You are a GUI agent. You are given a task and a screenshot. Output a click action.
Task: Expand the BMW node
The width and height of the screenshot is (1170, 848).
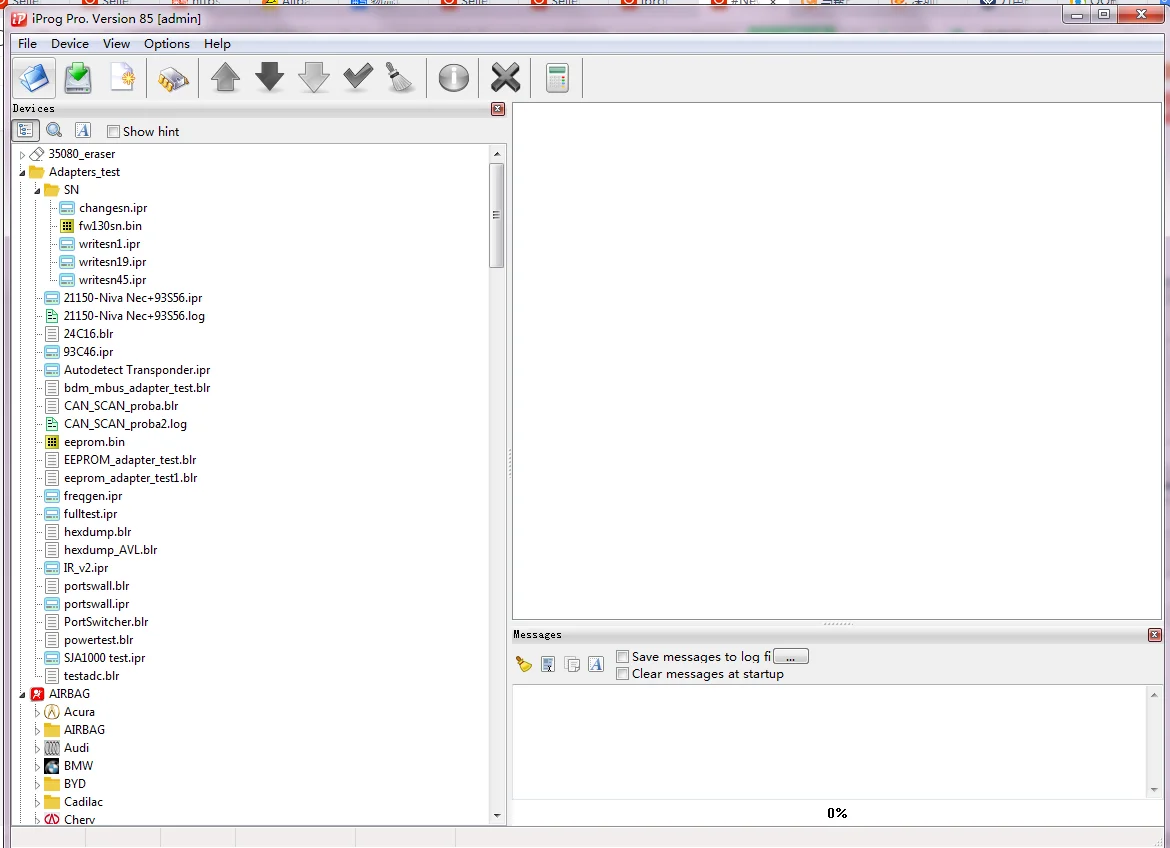click(x=37, y=767)
